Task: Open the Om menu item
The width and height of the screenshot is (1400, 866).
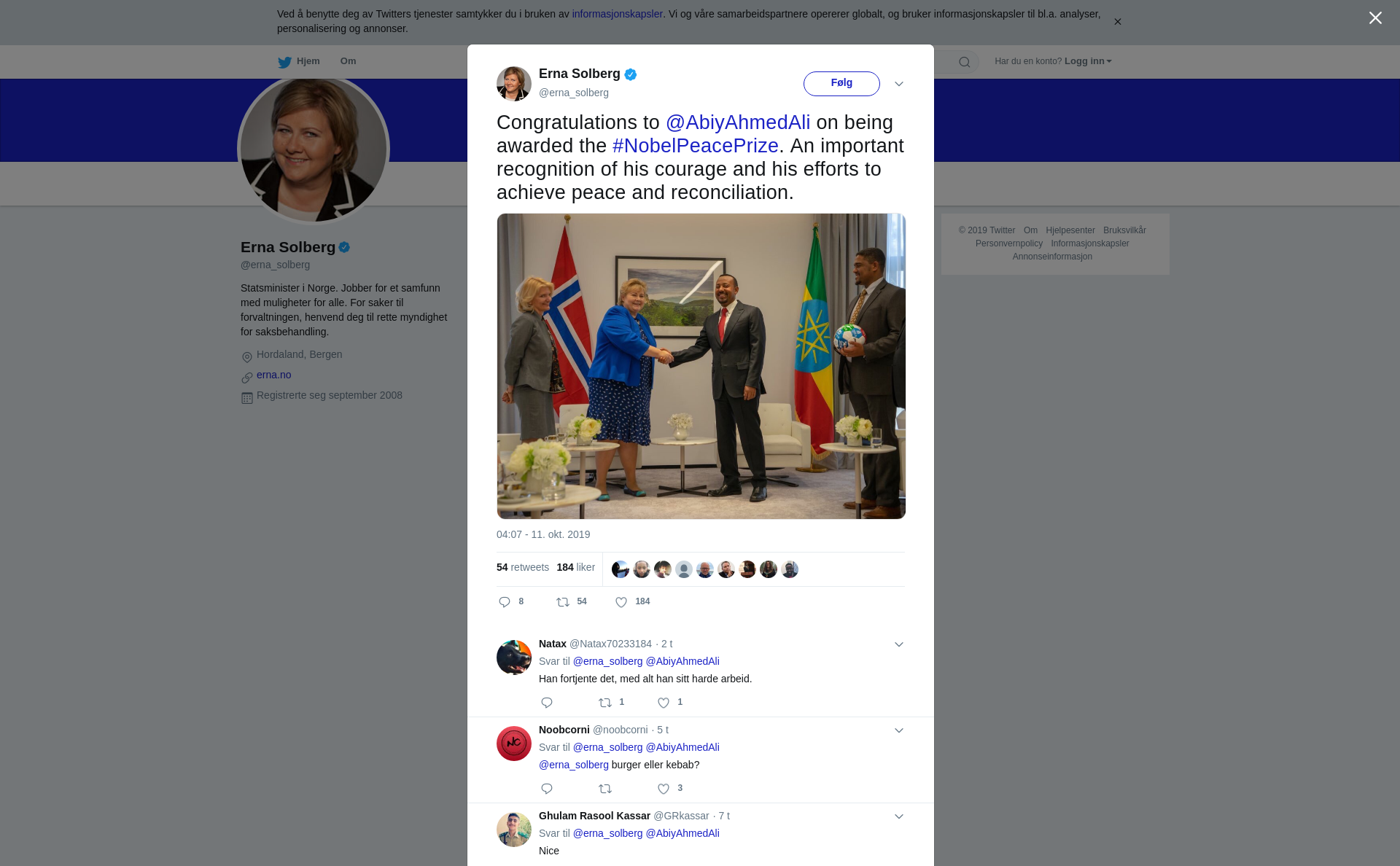Action: (x=348, y=61)
